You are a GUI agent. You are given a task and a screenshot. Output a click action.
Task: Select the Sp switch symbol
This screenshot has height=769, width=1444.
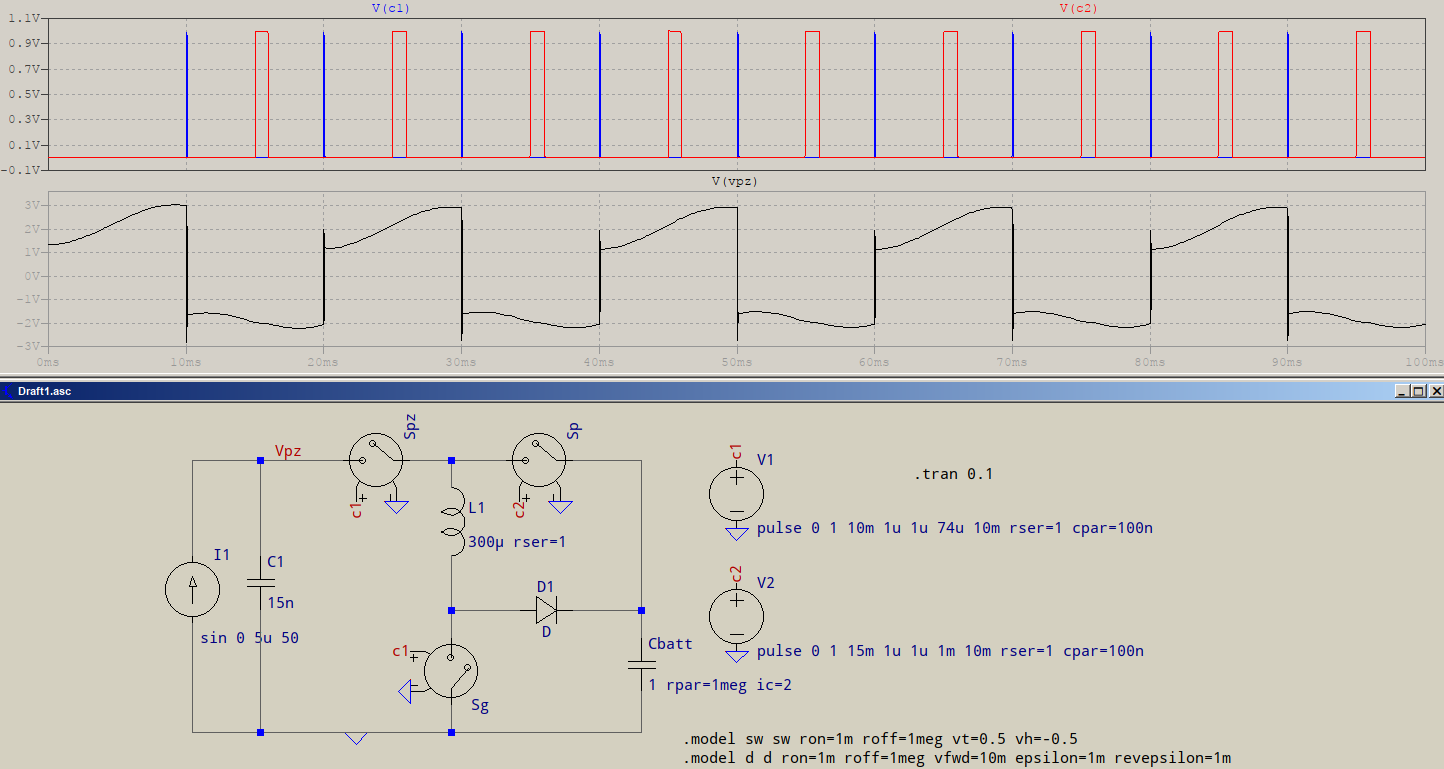coord(539,460)
